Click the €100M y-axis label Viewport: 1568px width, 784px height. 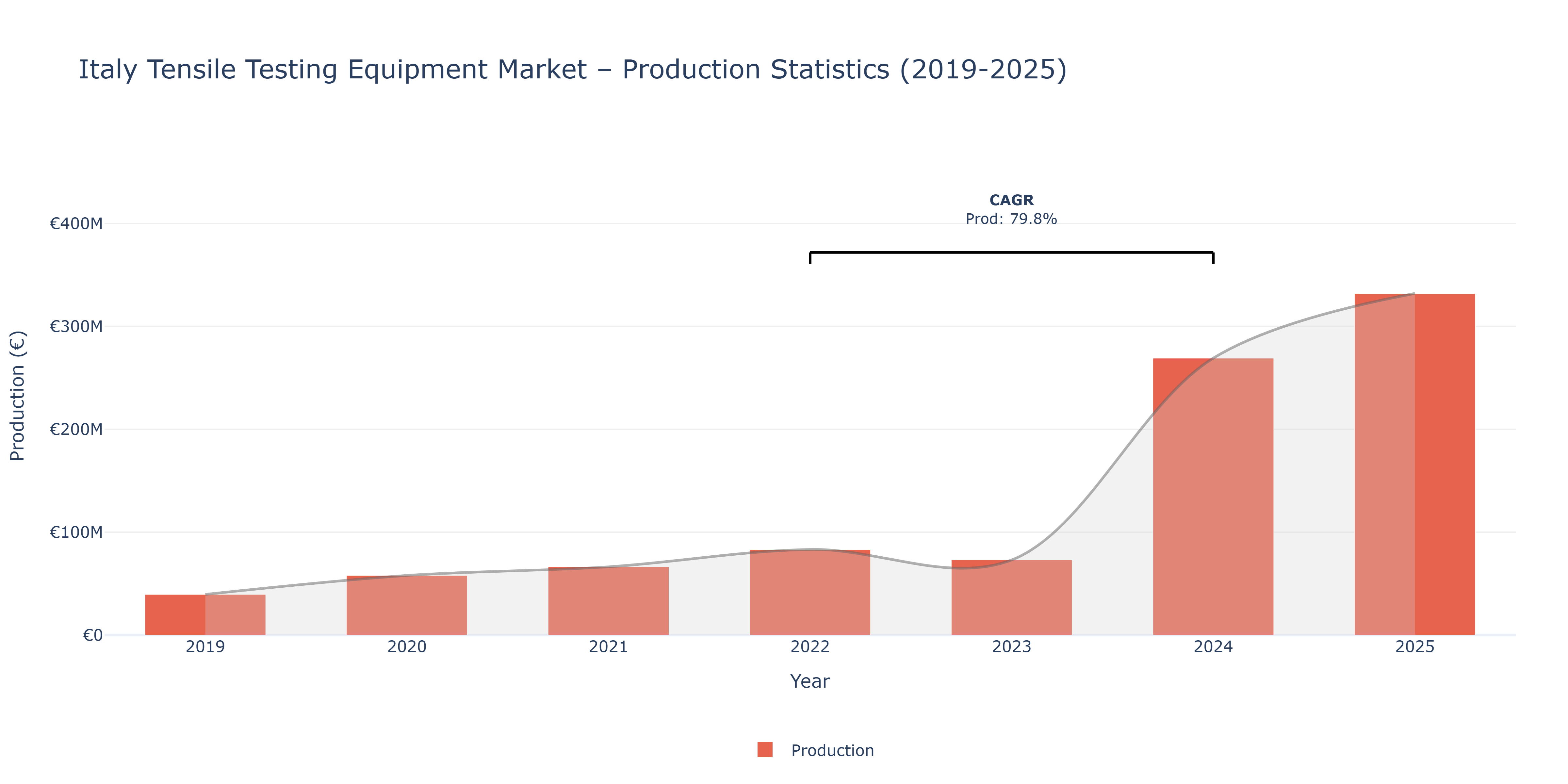(76, 532)
